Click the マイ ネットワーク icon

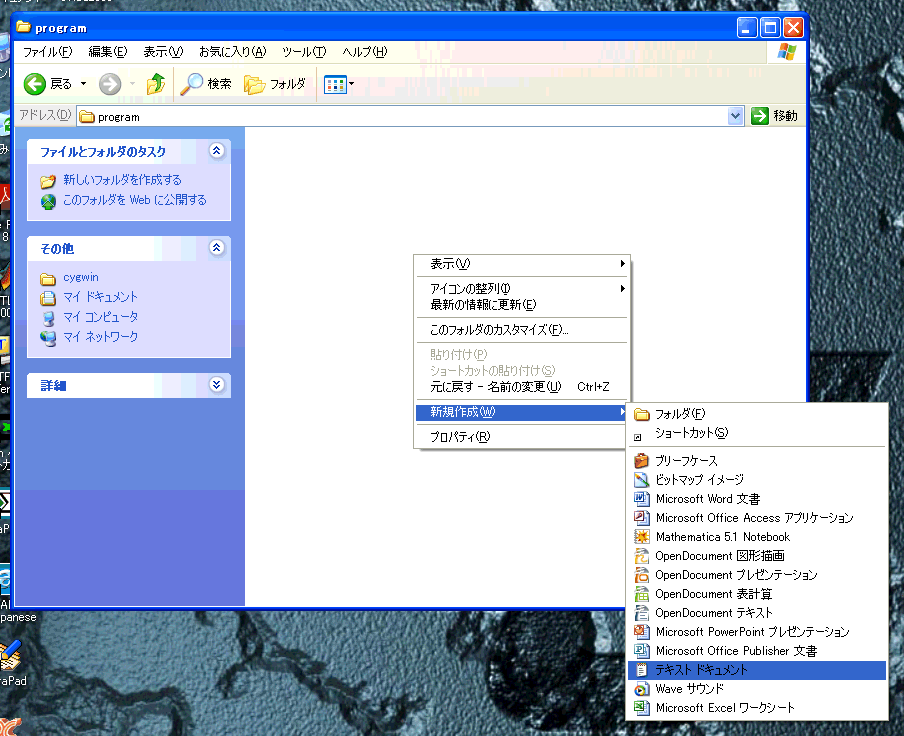(x=48, y=338)
